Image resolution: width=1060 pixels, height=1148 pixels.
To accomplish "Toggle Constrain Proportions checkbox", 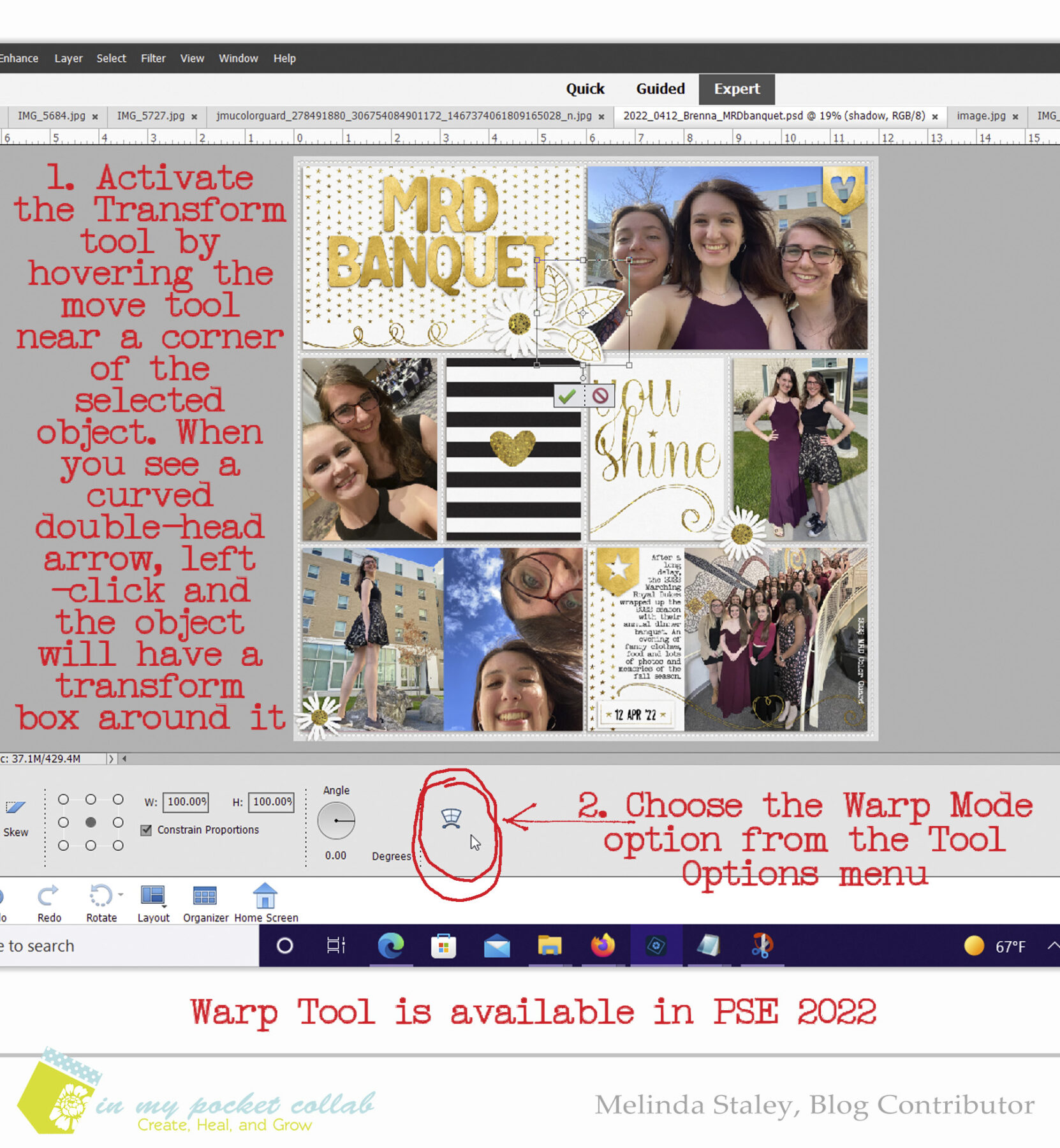I will click(x=147, y=830).
